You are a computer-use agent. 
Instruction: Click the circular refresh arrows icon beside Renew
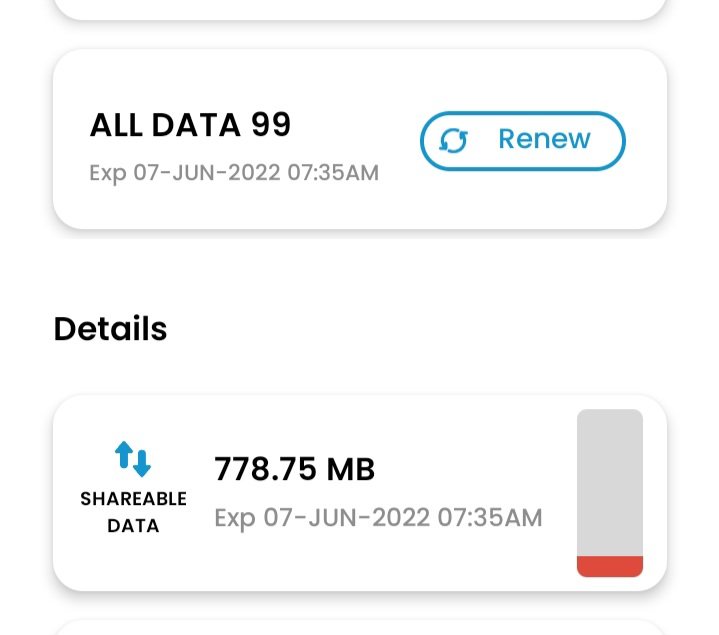(454, 140)
